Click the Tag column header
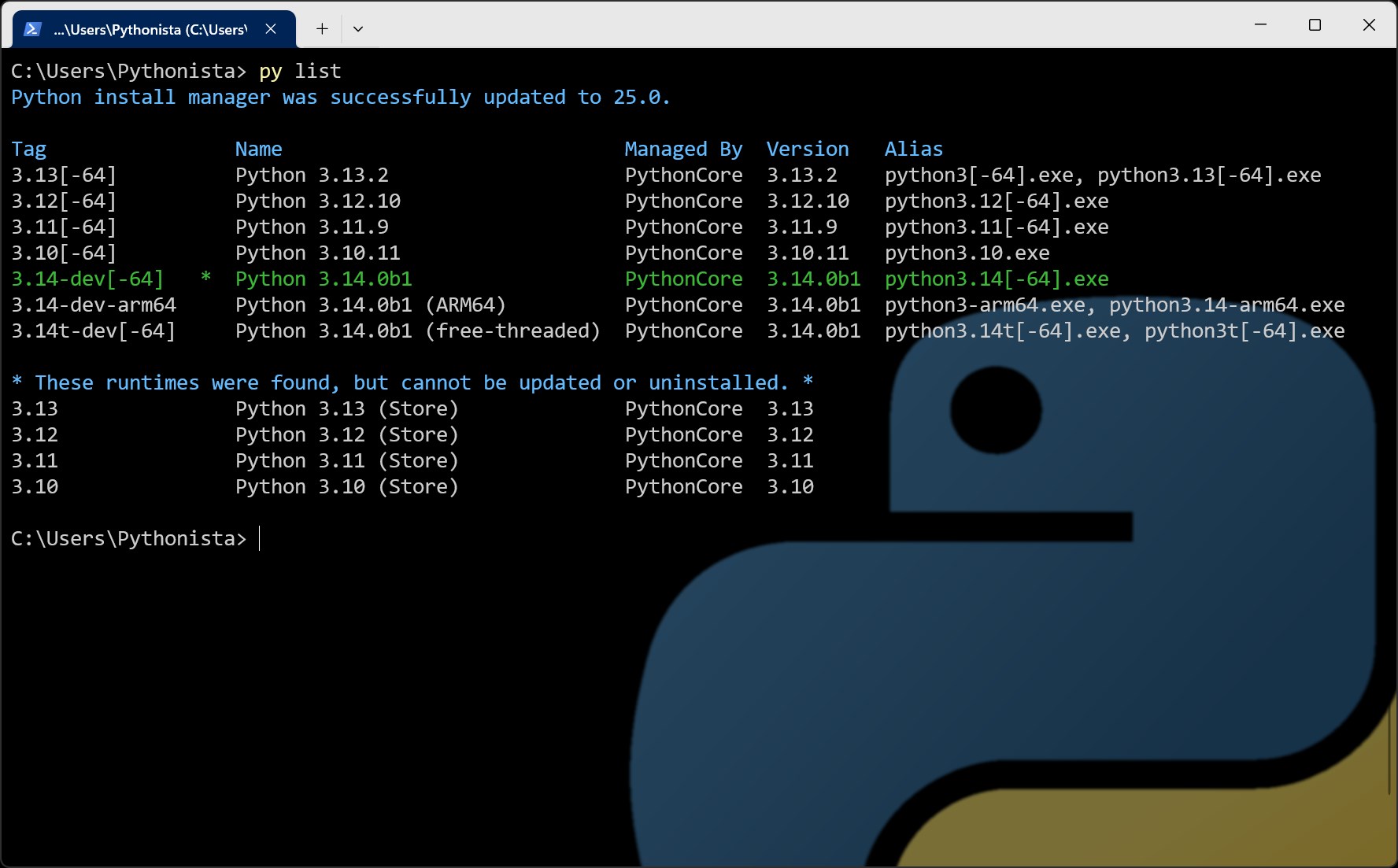Viewport: 1398px width, 868px height. pyautogui.click(x=28, y=149)
